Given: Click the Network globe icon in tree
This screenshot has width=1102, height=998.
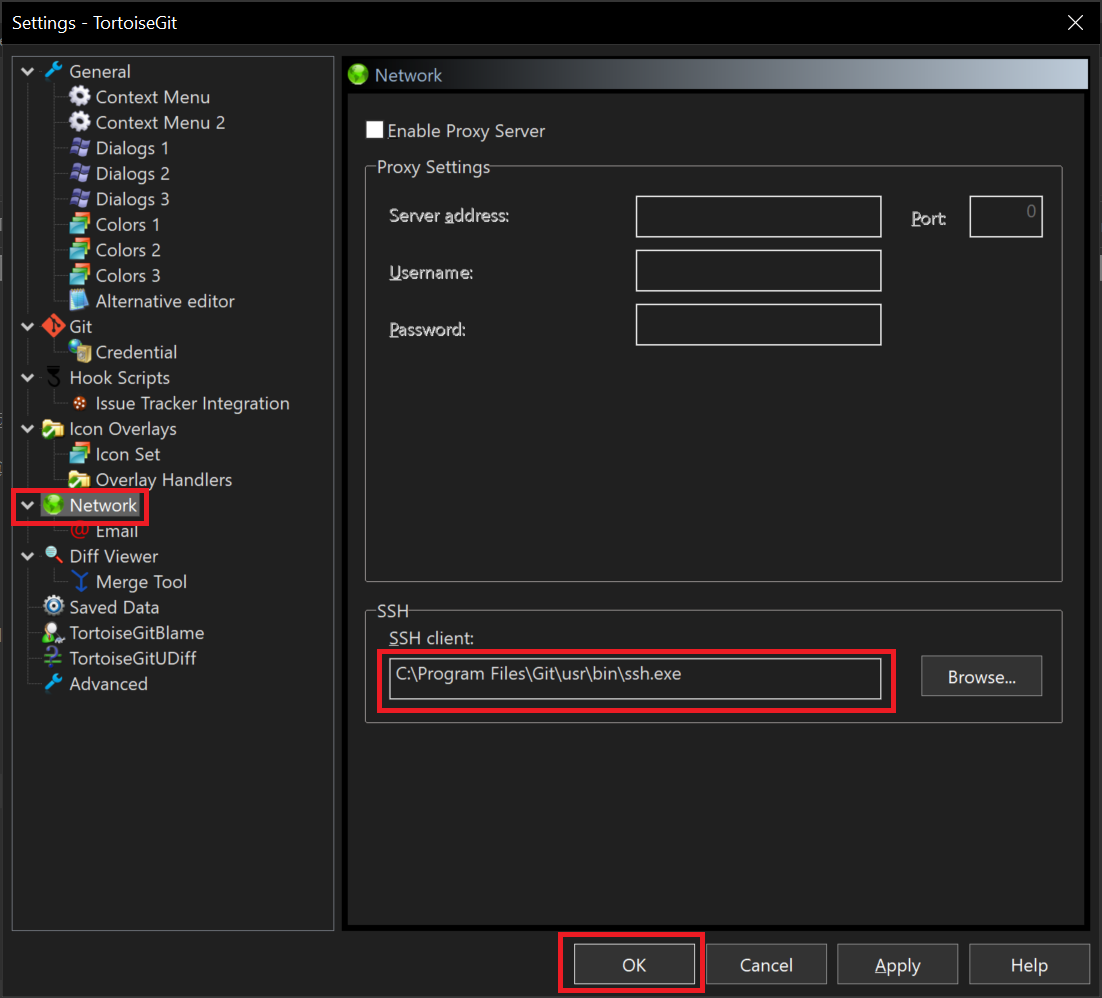Looking at the screenshot, I should 53,505.
